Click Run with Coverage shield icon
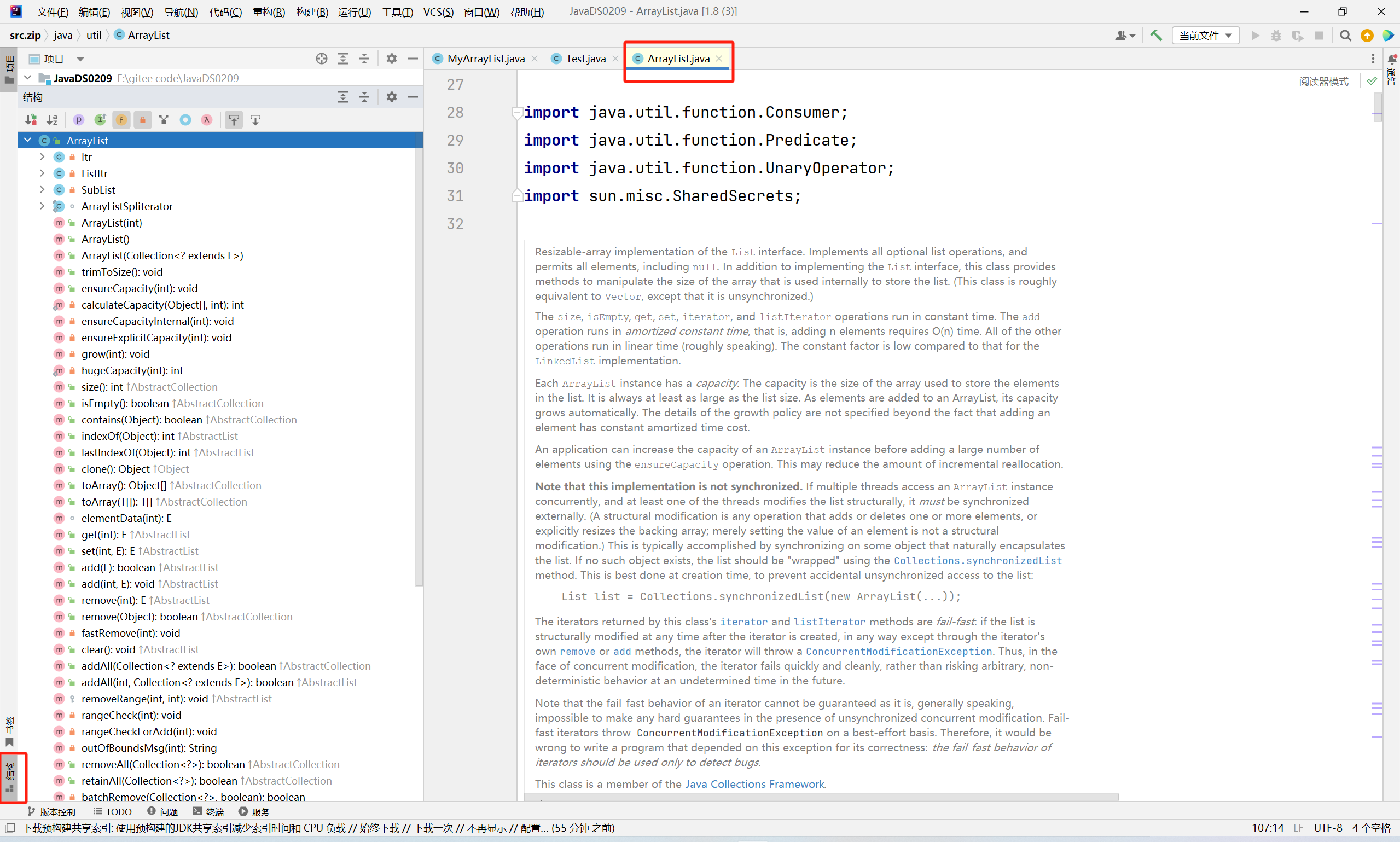The width and height of the screenshot is (1400, 842). point(1297,35)
